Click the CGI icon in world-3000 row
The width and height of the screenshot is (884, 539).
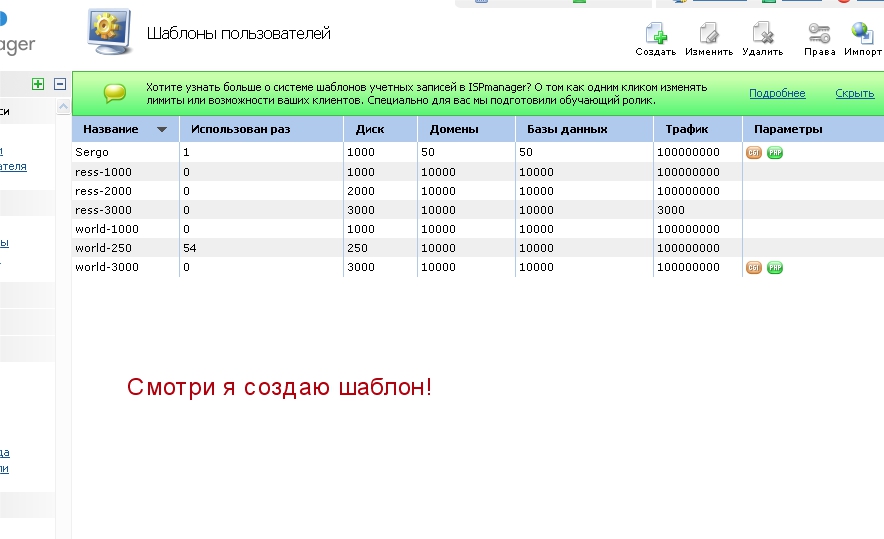pos(754,268)
